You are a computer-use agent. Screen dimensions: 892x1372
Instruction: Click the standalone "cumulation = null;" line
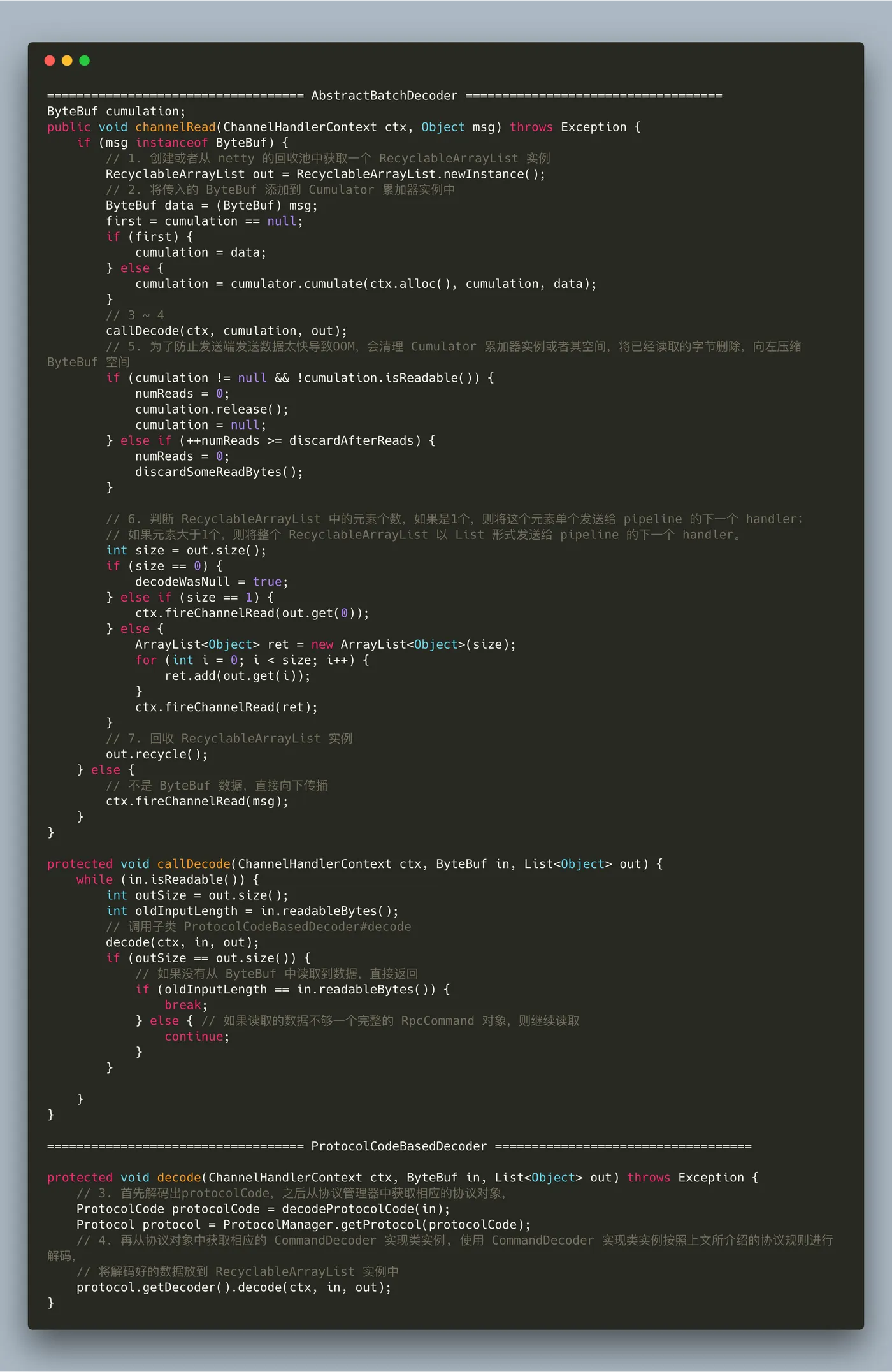(201, 425)
